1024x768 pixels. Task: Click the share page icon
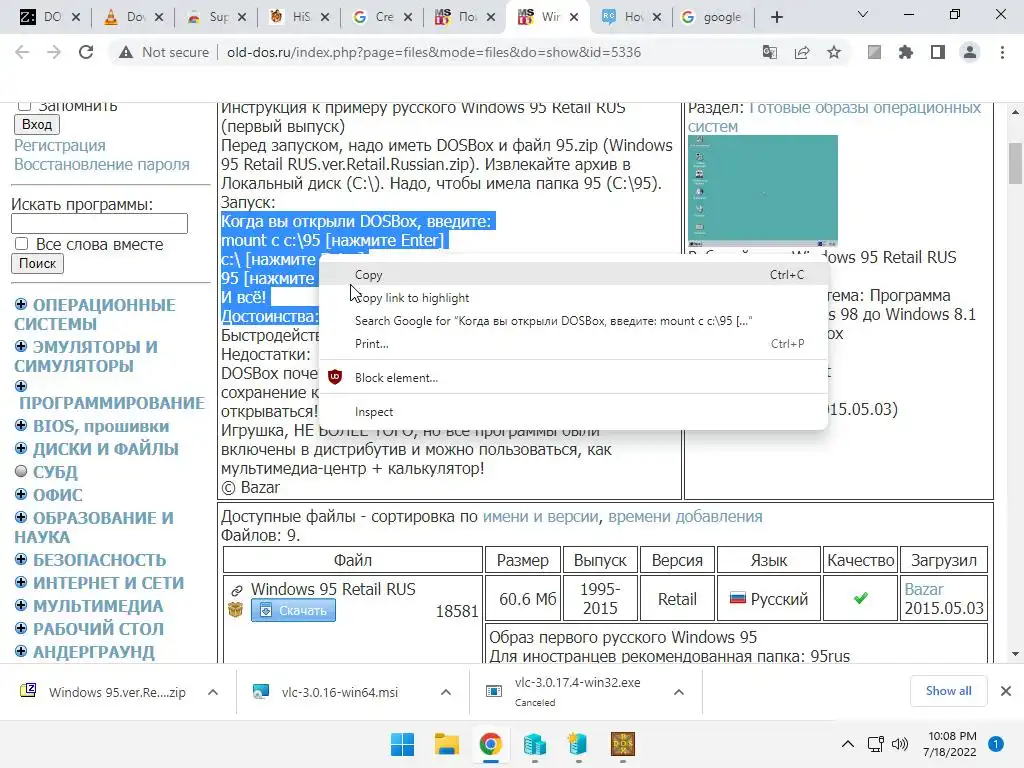(802, 52)
